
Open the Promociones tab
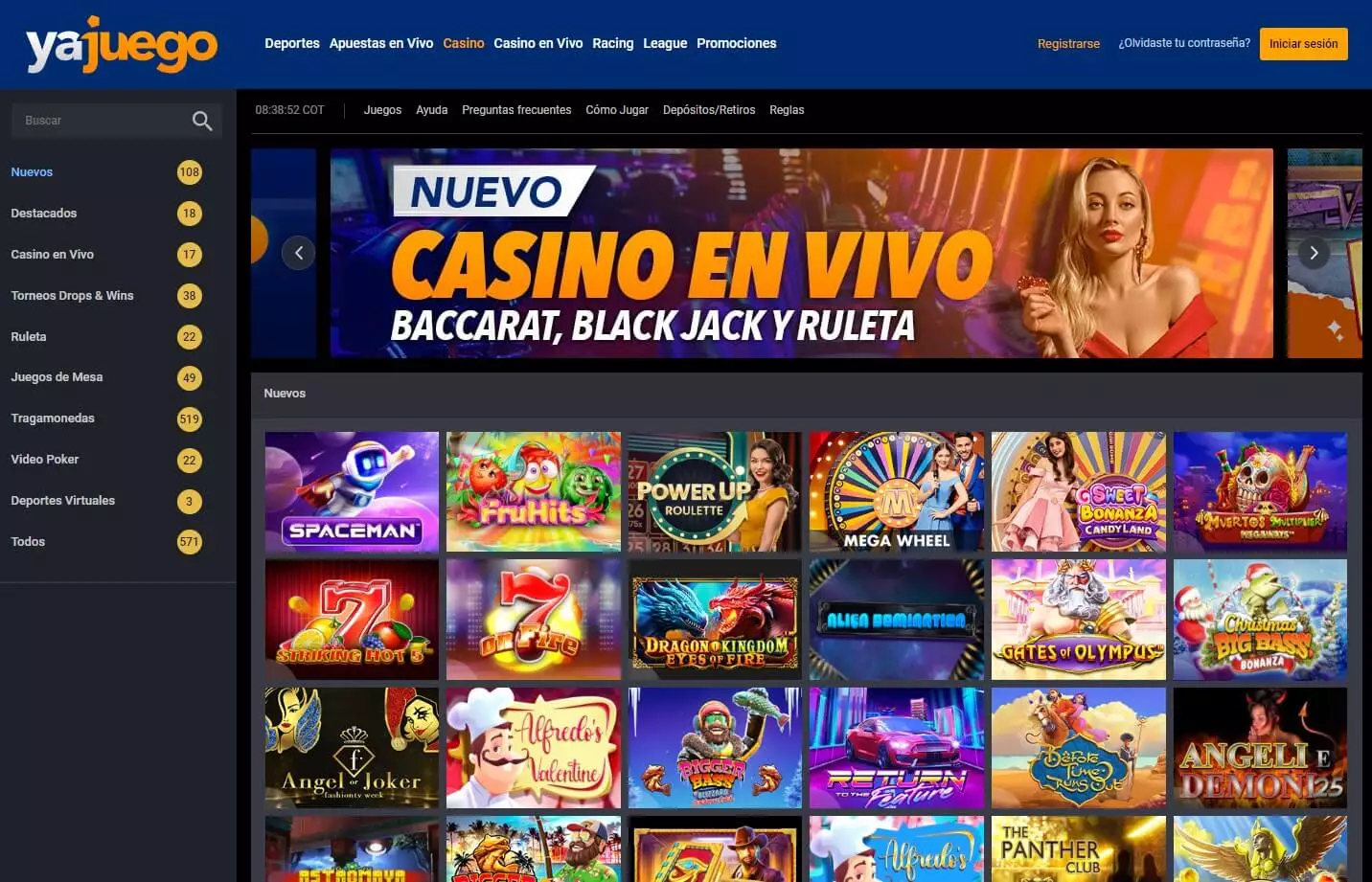coord(736,43)
